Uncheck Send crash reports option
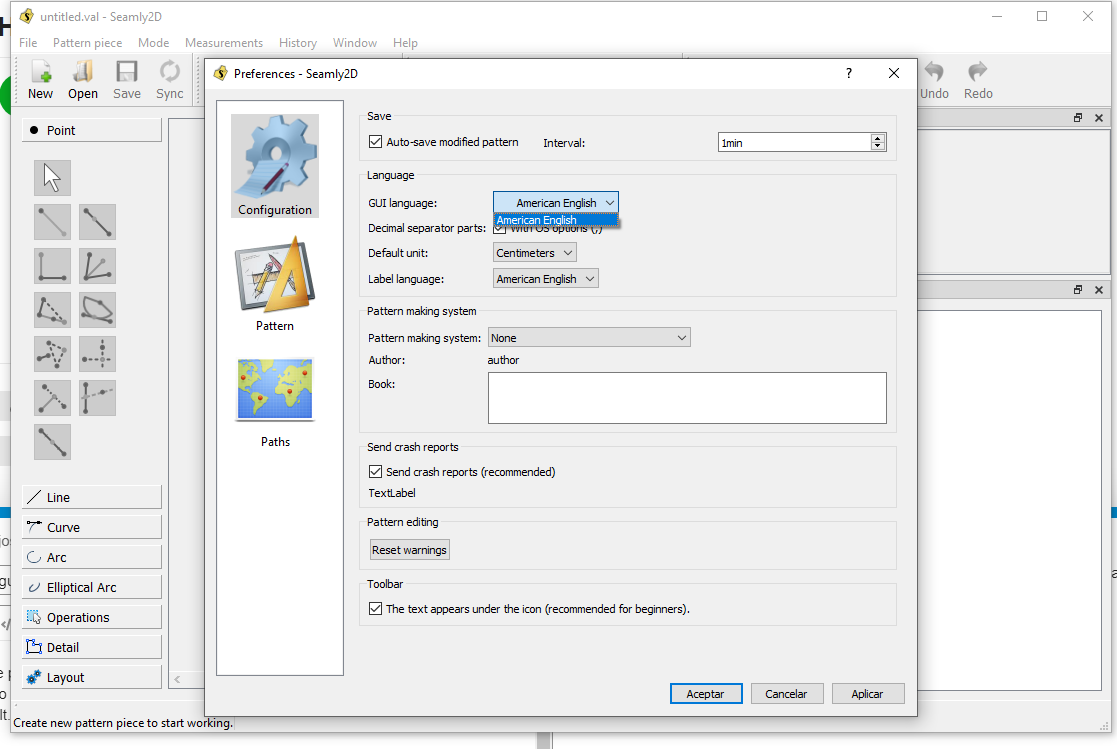Screen dimensions: 1117x749 (x=376, y=471)
